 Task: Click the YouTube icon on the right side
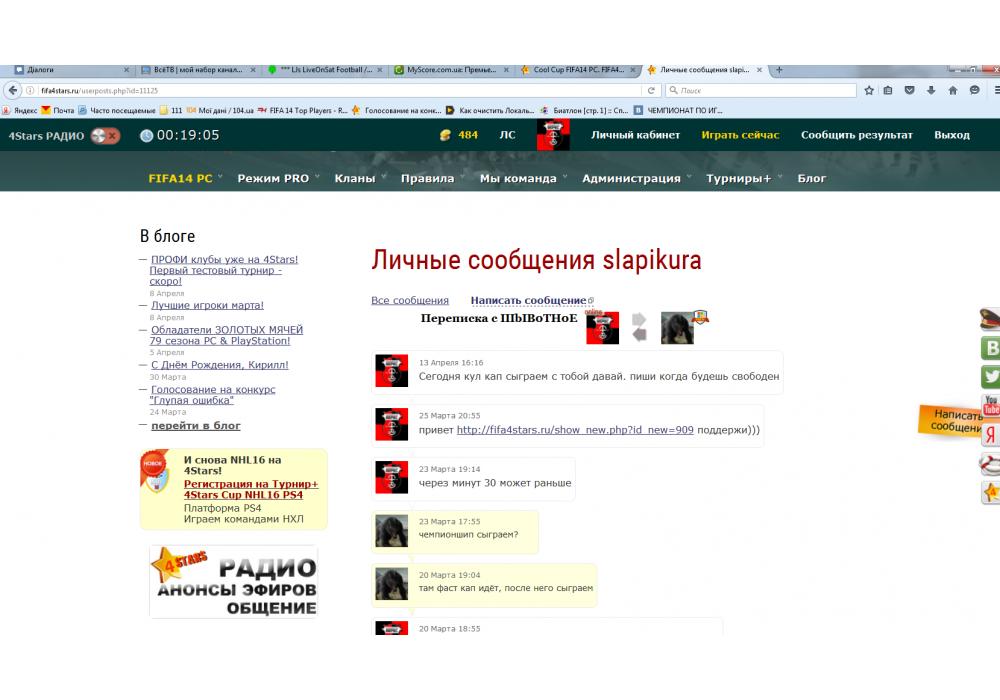pos(990,405)
